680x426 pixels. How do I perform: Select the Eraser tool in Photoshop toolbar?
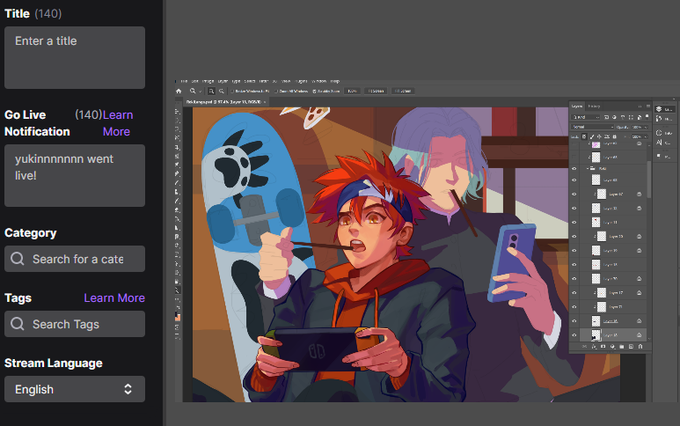coord(177,210)
